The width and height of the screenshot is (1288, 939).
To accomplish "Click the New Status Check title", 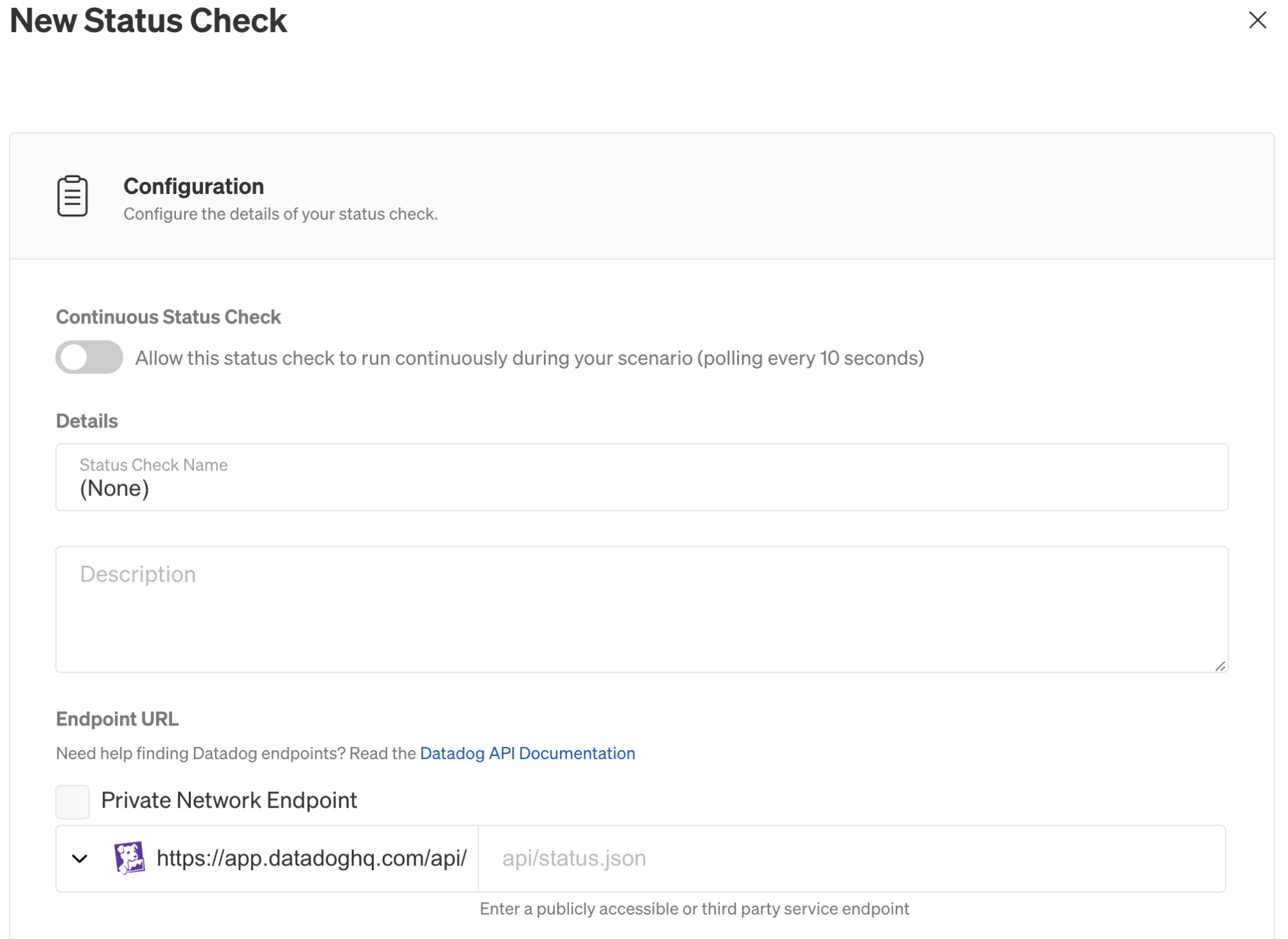I will [148, 21].
